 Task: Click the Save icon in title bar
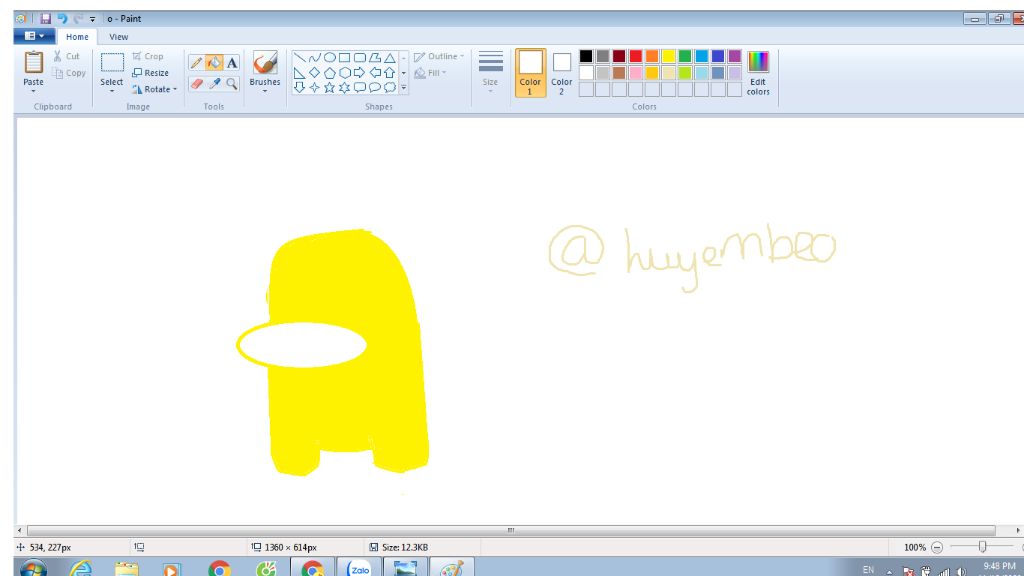(45, 18)
